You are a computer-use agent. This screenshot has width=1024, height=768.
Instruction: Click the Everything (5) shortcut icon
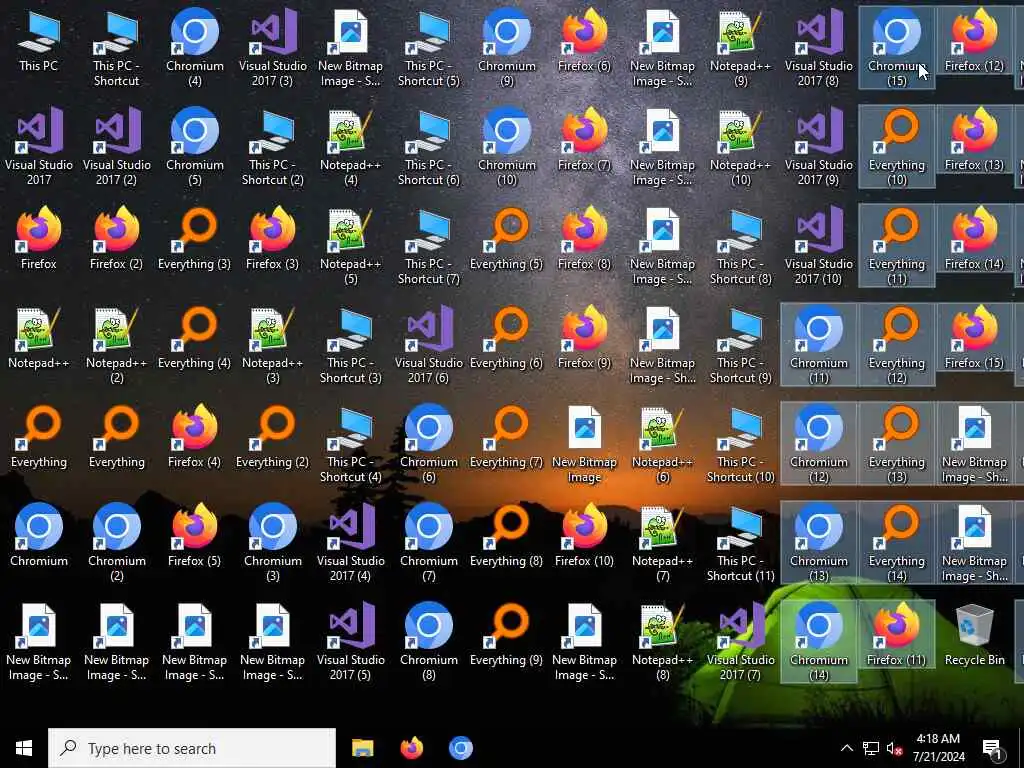click(507, 239)
